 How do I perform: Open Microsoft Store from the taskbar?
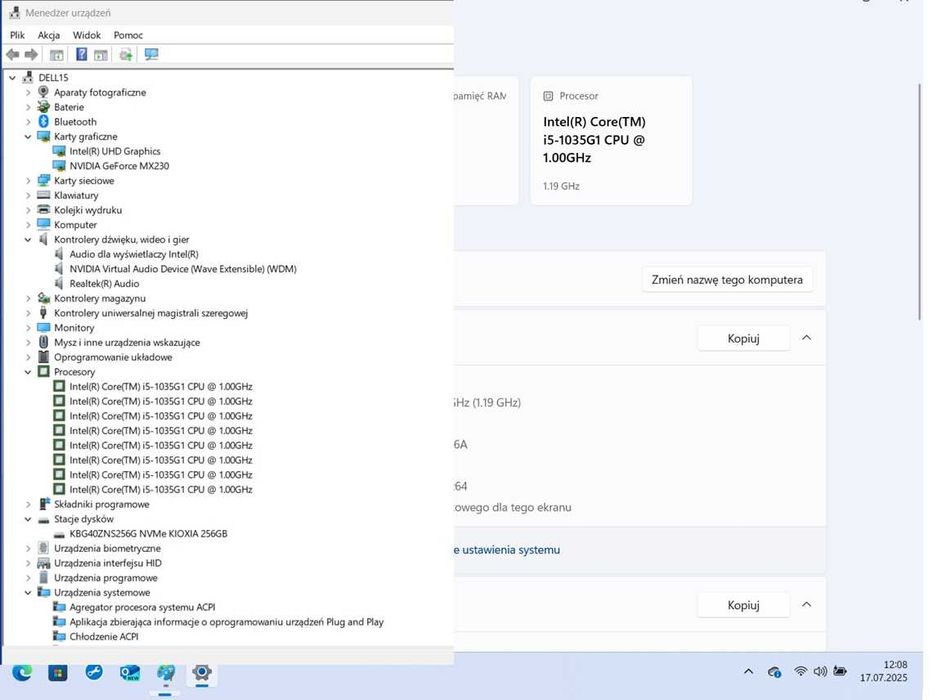pos(58,673)
